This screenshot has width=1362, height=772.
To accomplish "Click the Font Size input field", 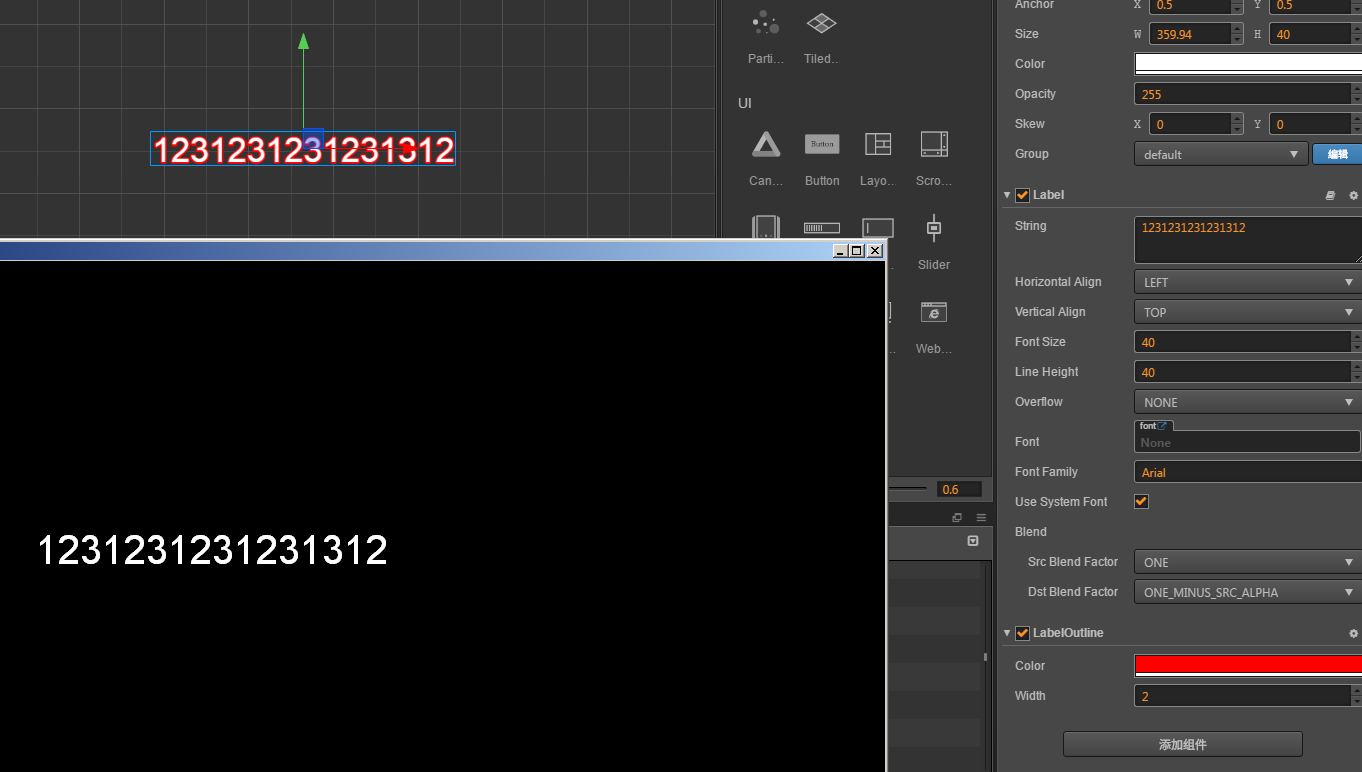I will pos(1242,342).
